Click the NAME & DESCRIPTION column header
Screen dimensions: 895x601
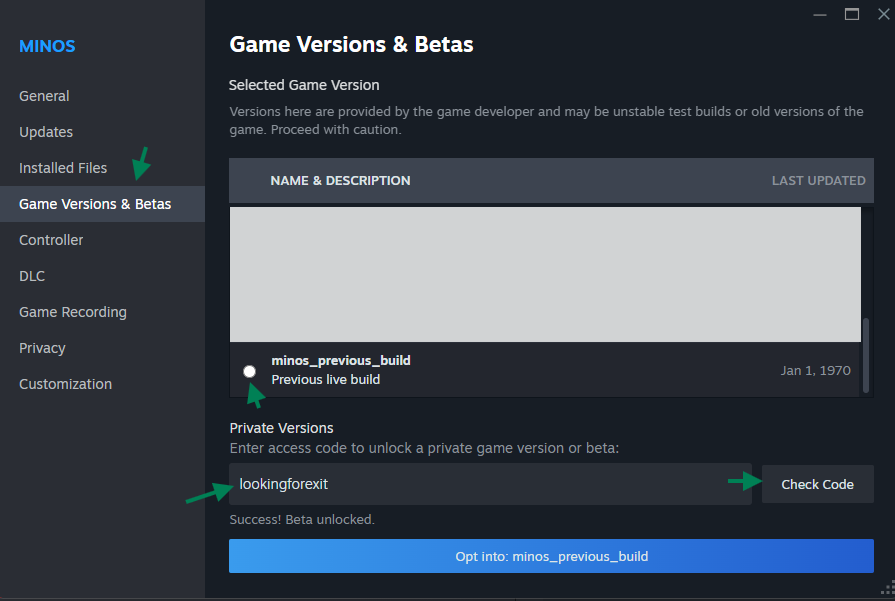340,181
